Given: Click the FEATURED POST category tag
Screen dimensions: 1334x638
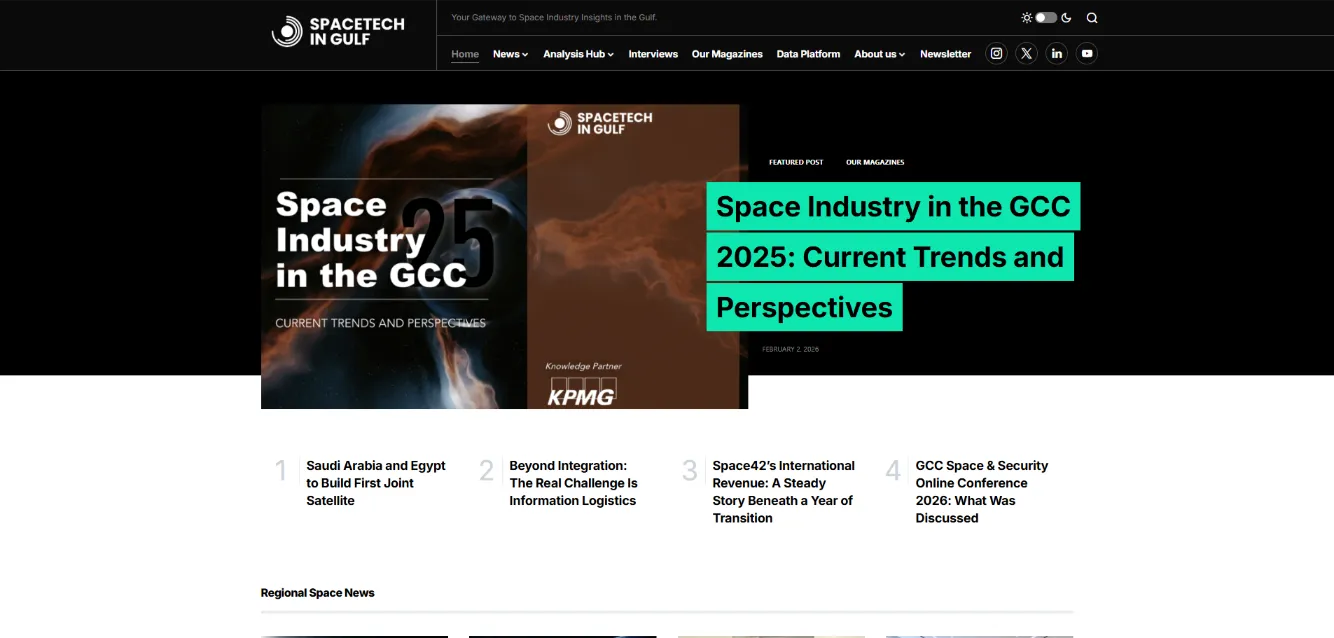Looking at the screenshot, I should [x=796, y=162].
